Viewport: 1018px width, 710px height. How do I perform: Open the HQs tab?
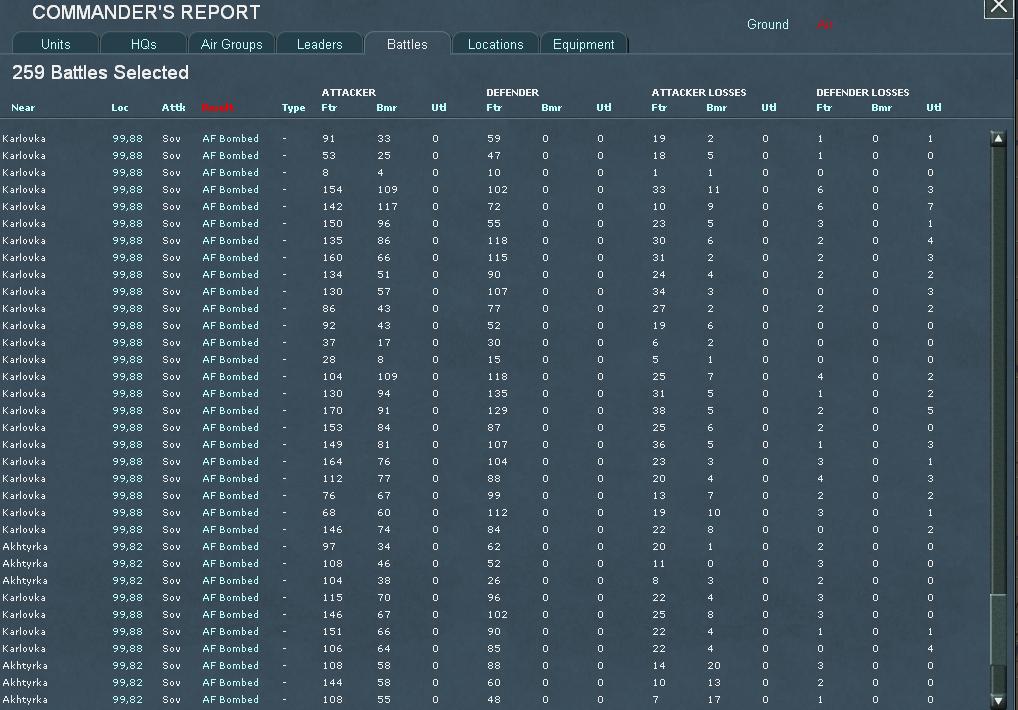[143, 43]
